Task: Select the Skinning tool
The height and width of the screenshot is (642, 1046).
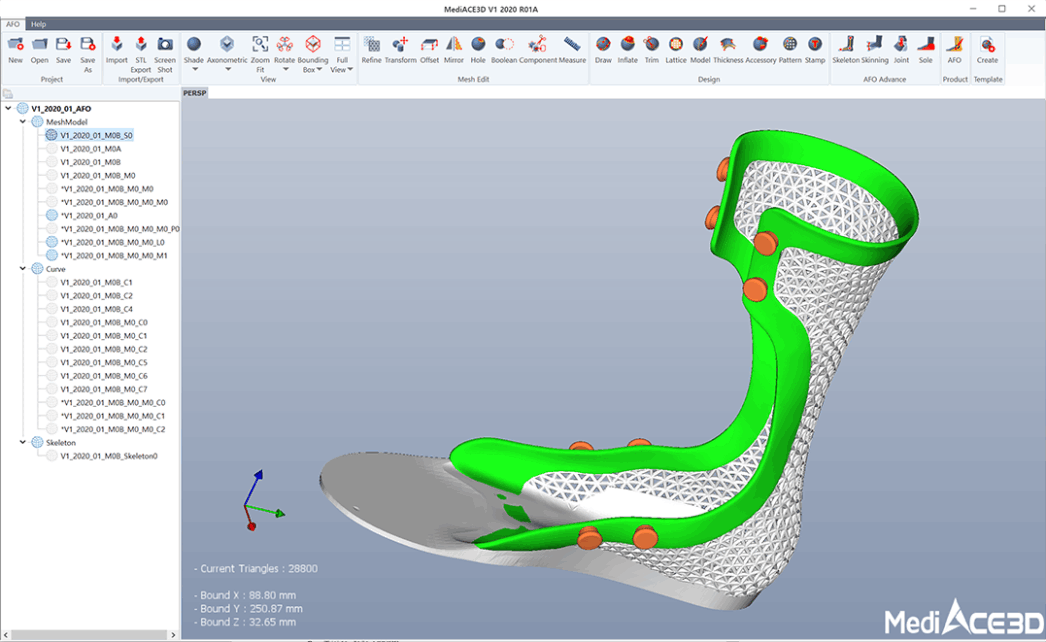Action: [875, 45]
